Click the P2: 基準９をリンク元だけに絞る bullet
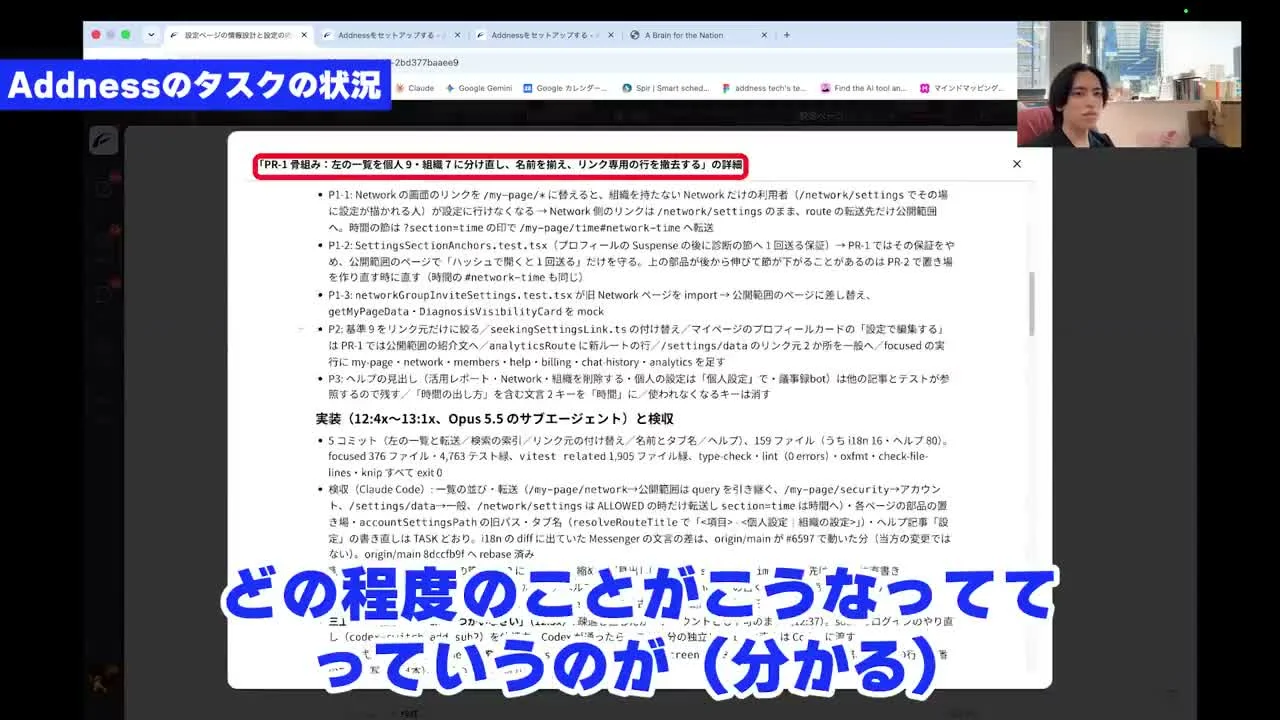1280x720 pixels. [637, 345]
